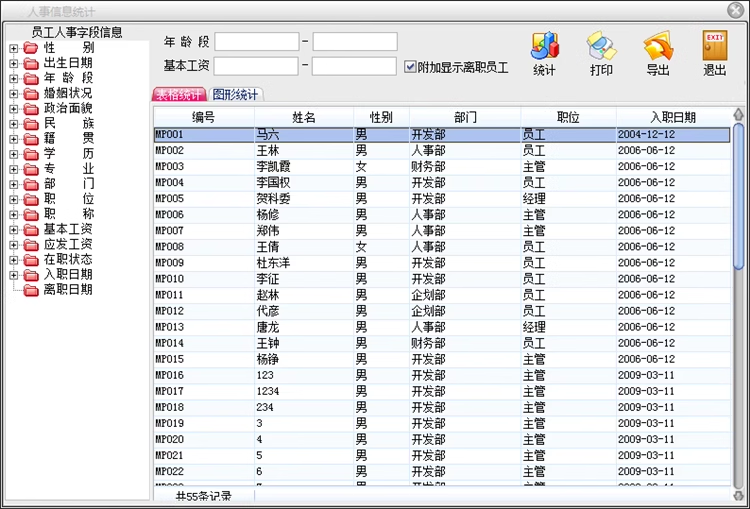Sort by the 性别 column header

pos(382,117)
